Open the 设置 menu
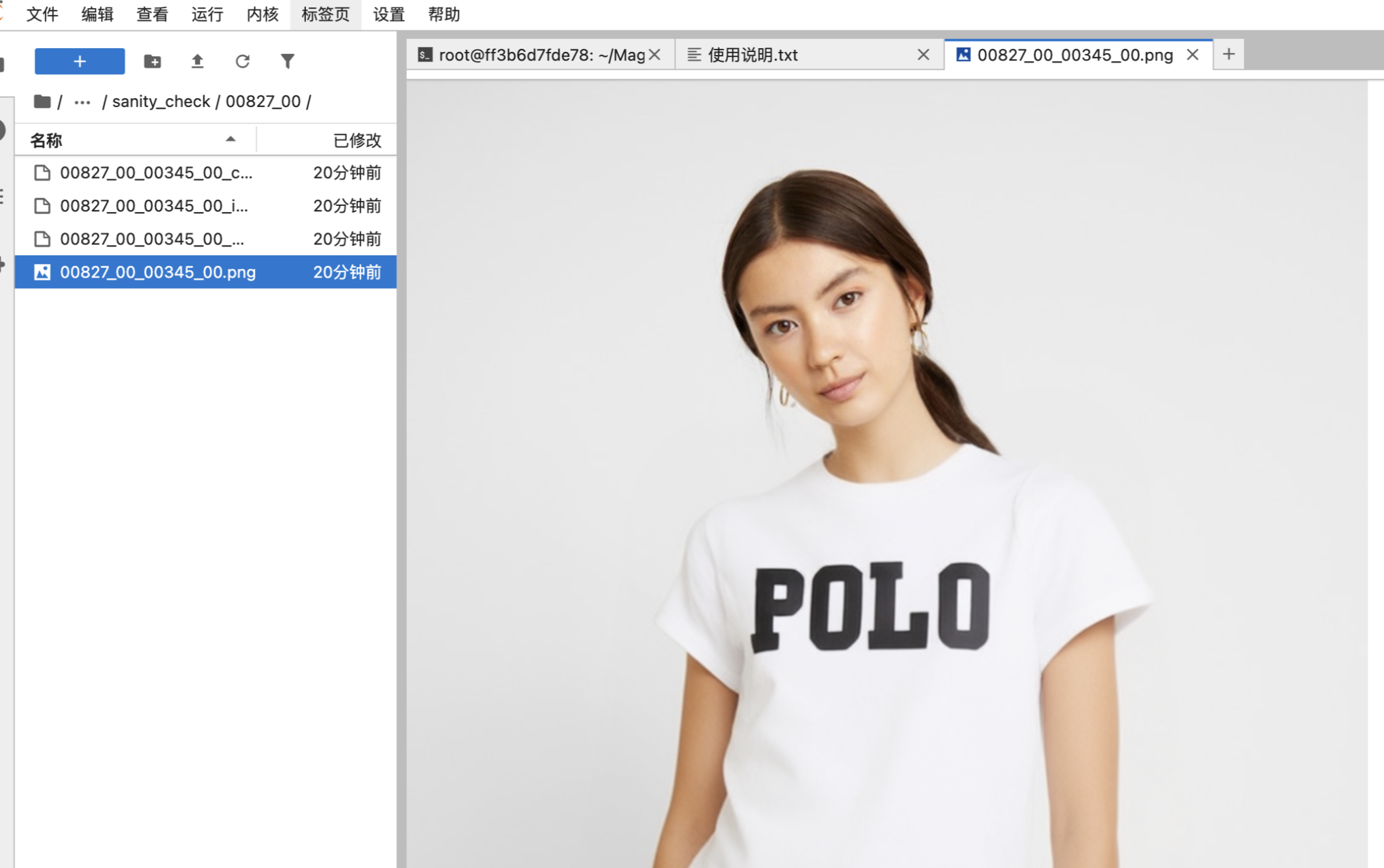 389,14
